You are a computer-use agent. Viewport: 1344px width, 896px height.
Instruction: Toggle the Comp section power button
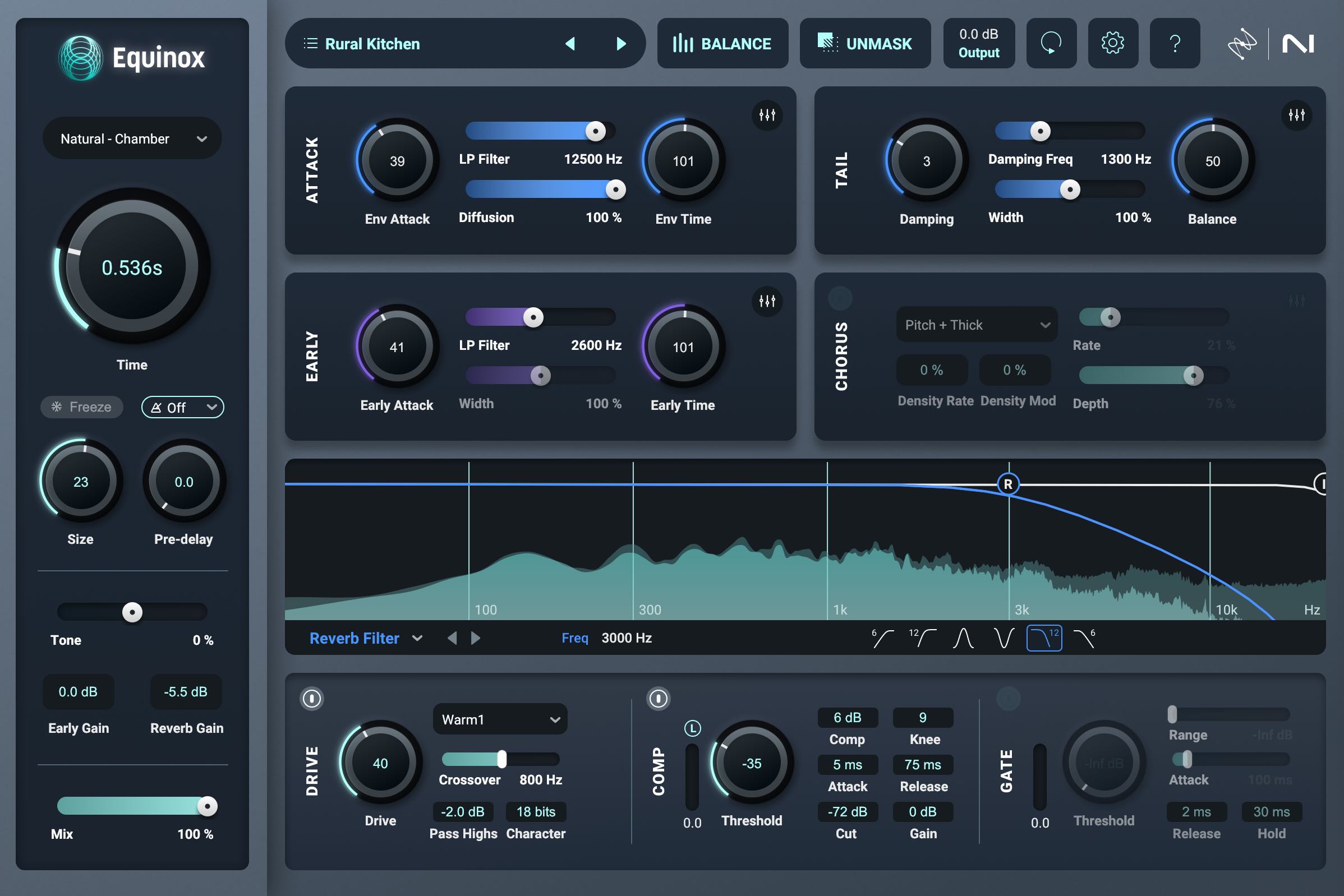658,698
